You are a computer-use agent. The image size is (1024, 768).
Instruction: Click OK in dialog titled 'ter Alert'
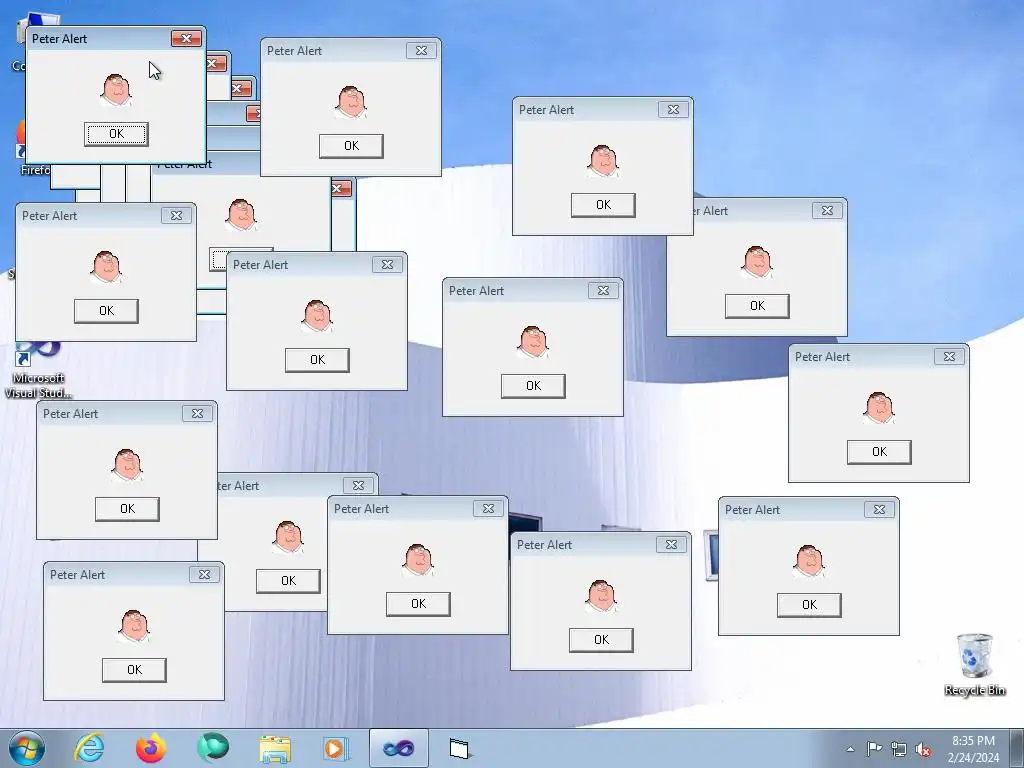(x=288, y=581)
